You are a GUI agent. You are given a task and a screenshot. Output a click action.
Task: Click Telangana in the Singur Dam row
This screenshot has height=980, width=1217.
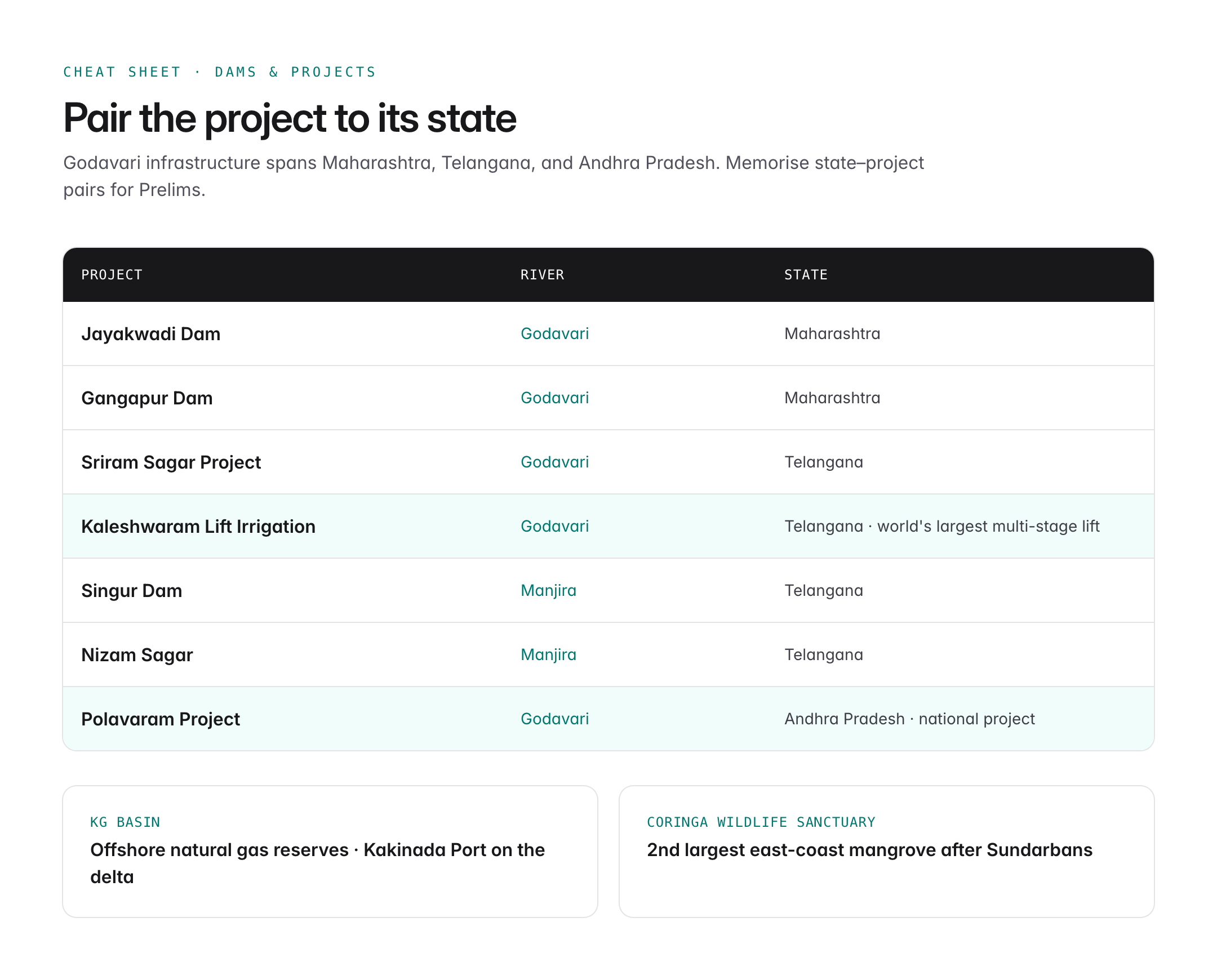click(x=823, y=591)
